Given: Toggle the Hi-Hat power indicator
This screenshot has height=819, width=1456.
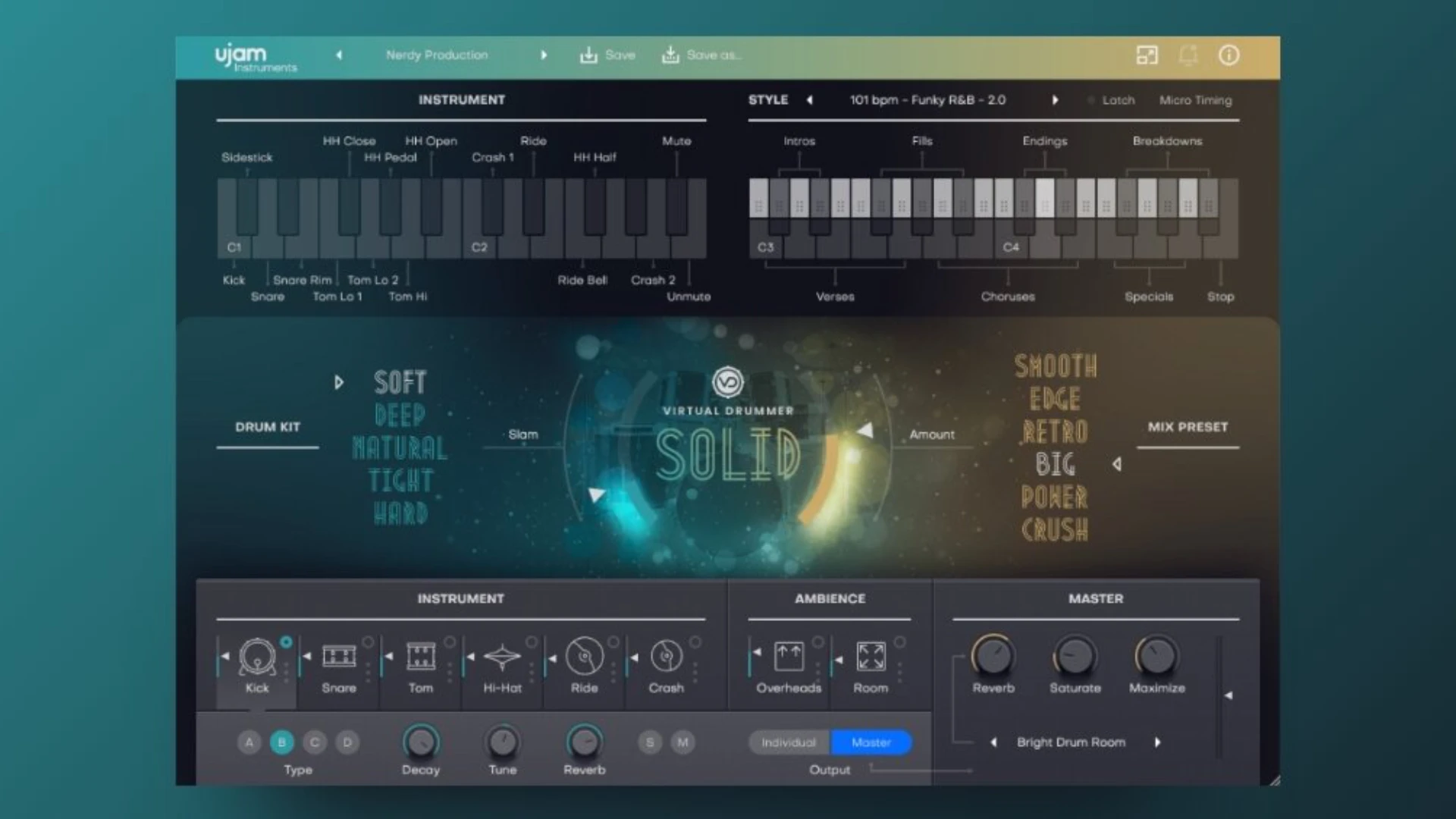Looking at the screenshot, I should click(x=532, y=642).
